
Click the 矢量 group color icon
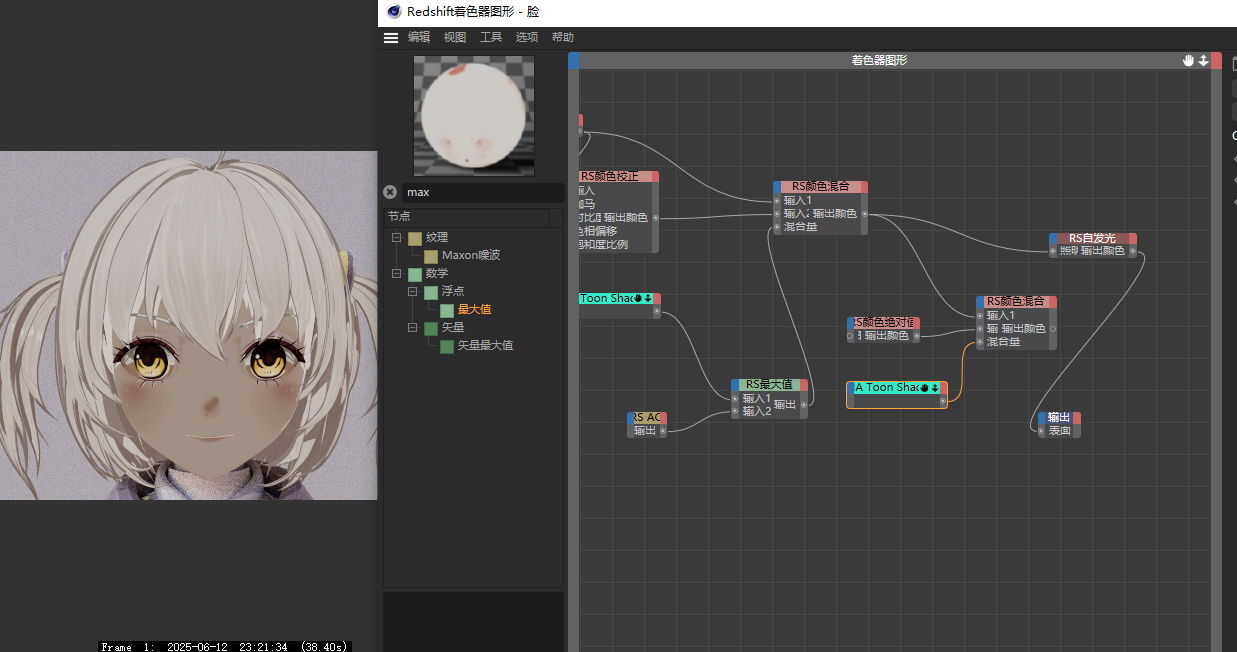[431, 328]
